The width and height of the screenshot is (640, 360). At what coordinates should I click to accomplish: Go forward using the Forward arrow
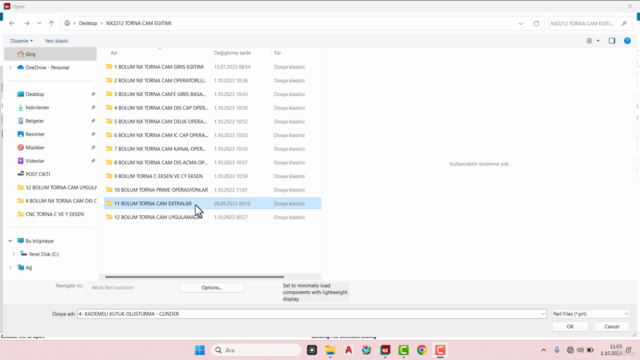point(27,23)
